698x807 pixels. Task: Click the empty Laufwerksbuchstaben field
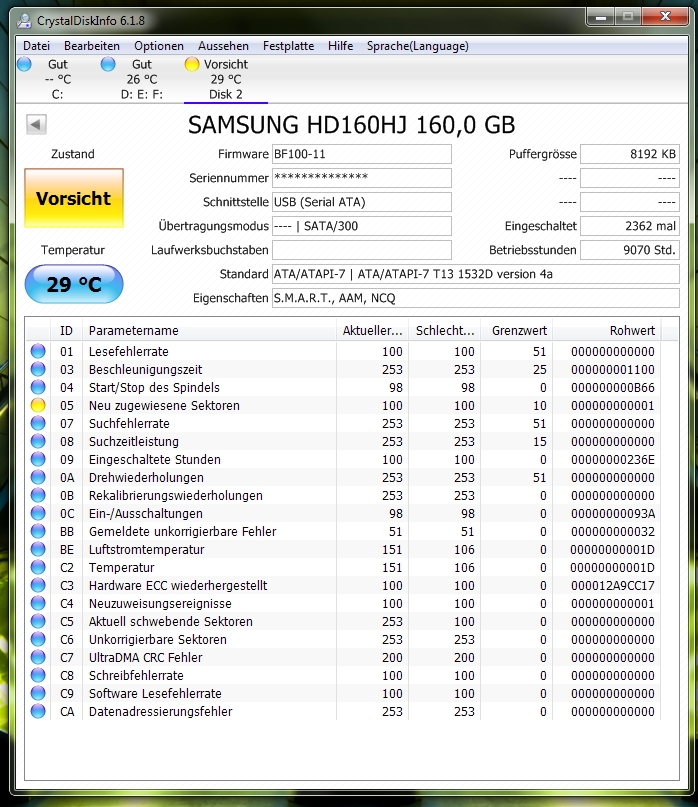click(361, 250)
